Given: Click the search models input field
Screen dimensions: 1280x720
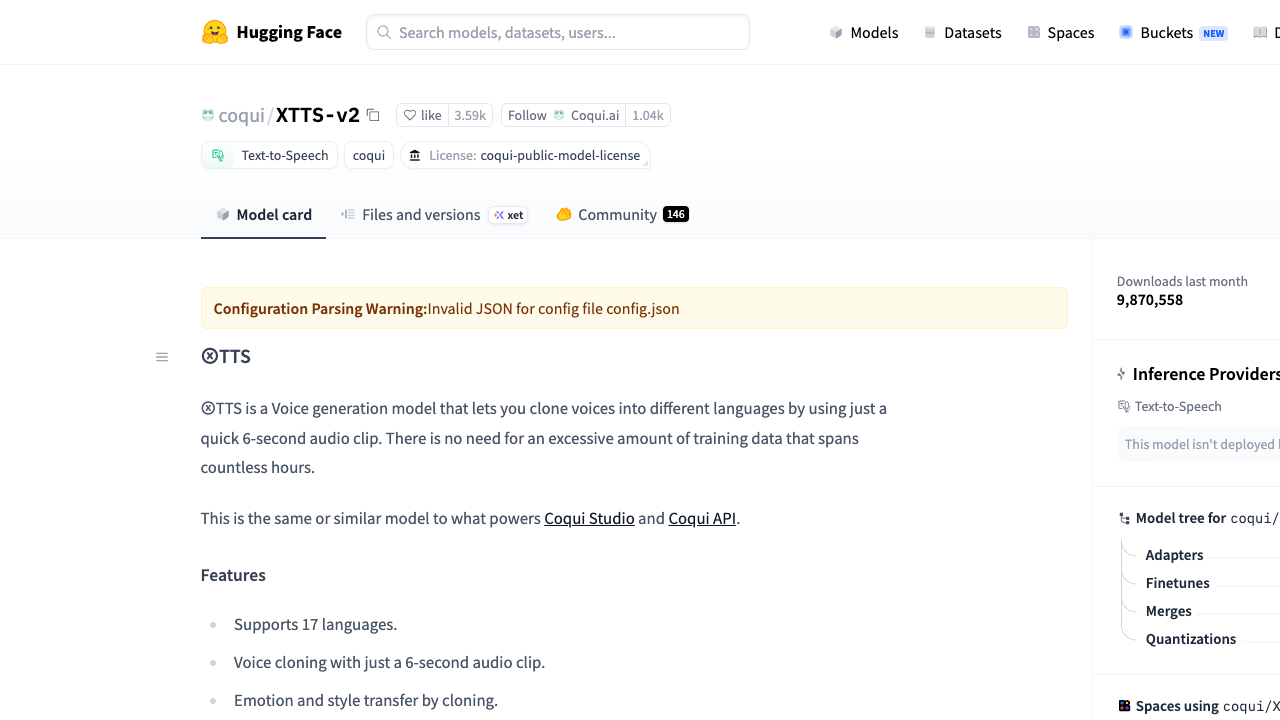Looking at the screenshot, I should (x=558, y=32).
